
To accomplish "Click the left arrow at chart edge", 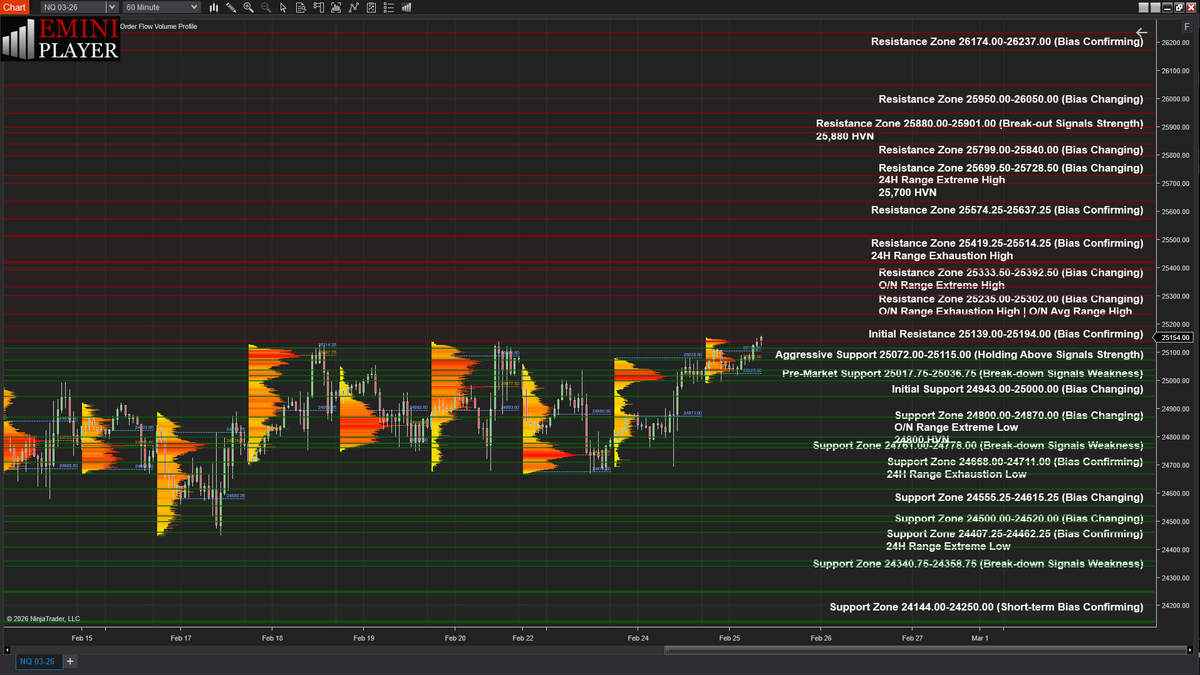I will (x=1142, y=32).
